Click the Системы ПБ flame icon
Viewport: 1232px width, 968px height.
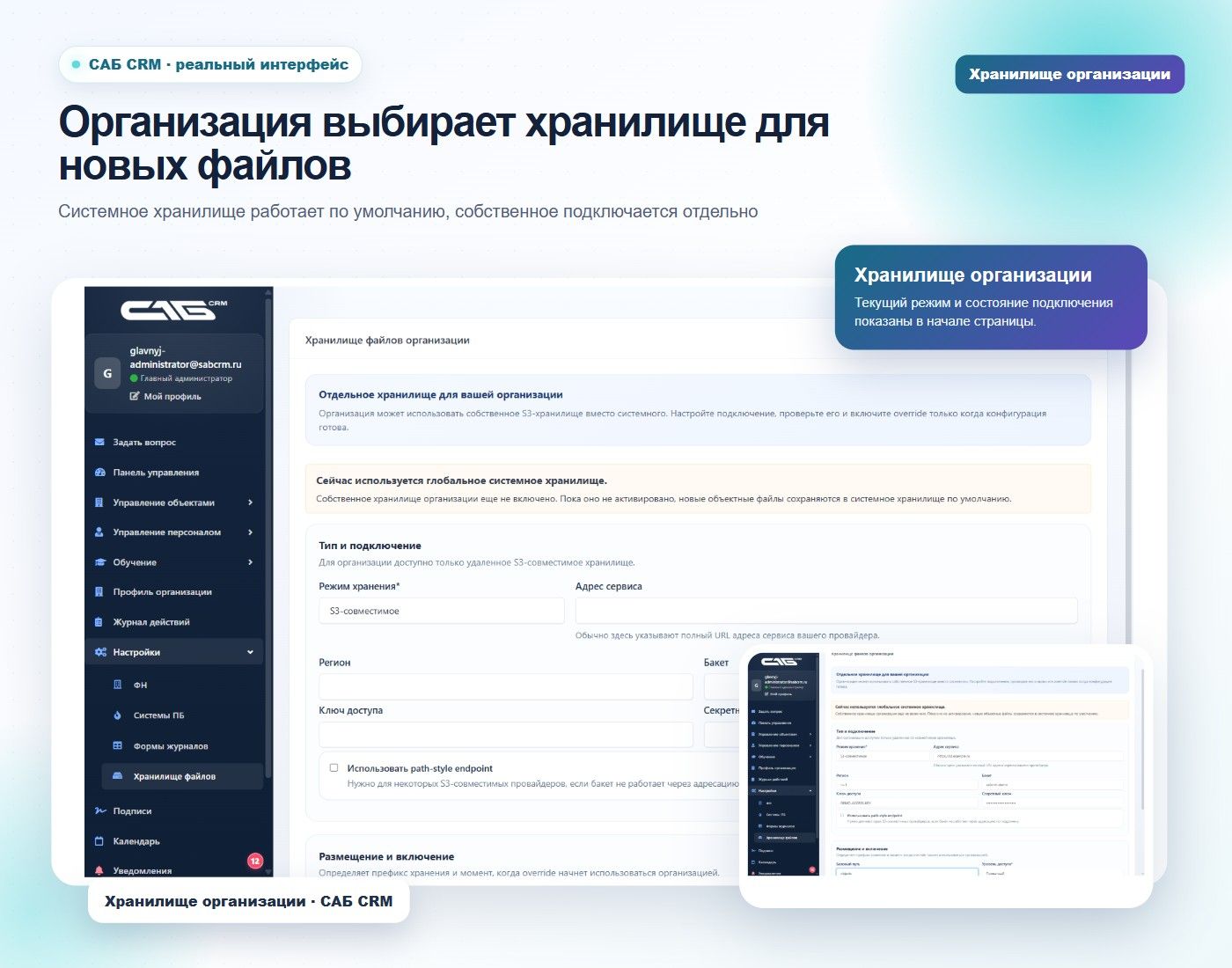click(117, 715)
